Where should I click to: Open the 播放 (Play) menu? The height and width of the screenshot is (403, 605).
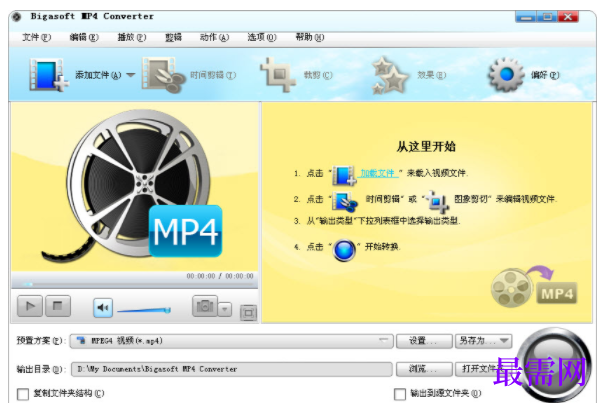click(x=132, y=37)
